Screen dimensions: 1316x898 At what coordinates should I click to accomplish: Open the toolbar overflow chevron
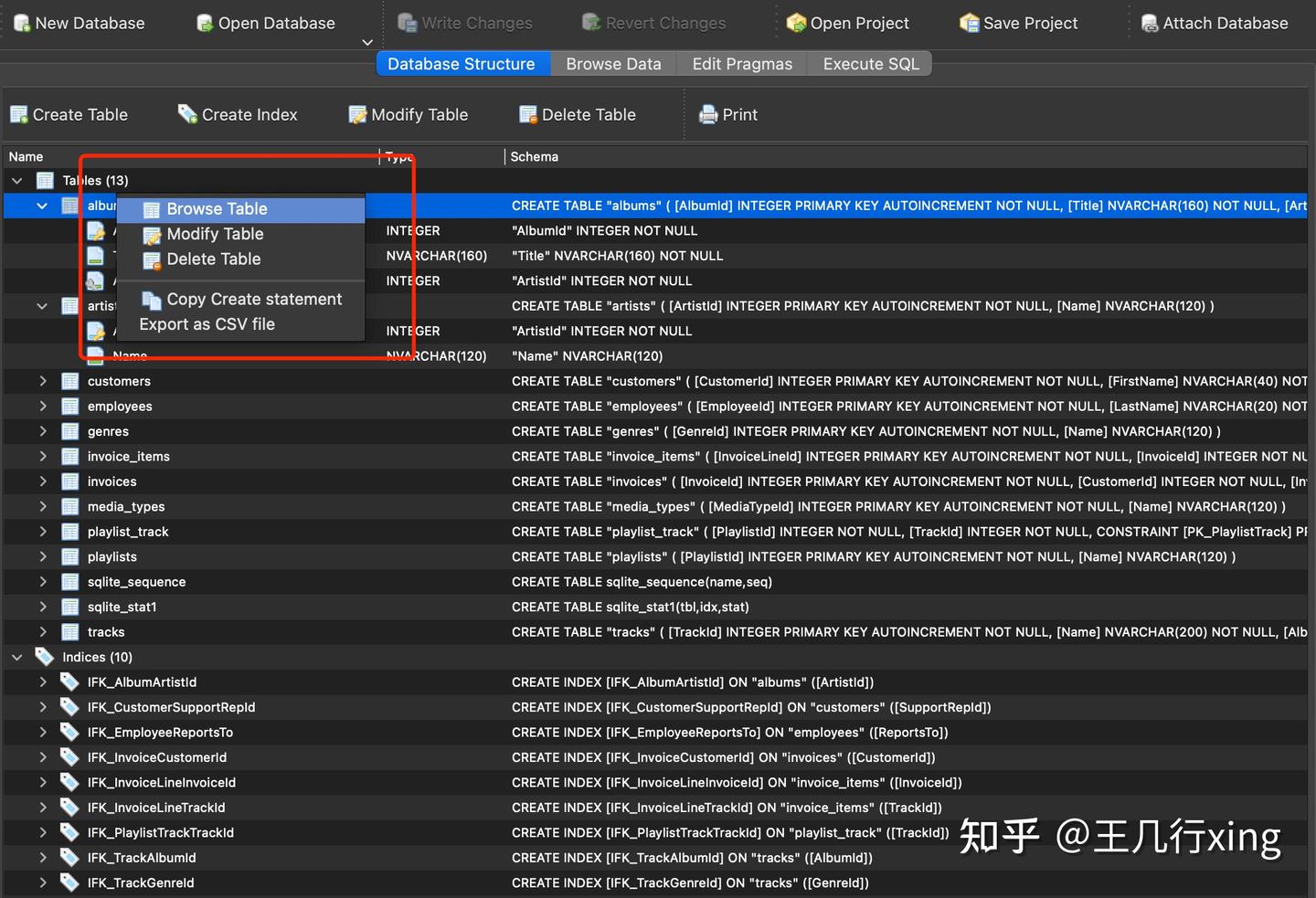pos(367,42)
